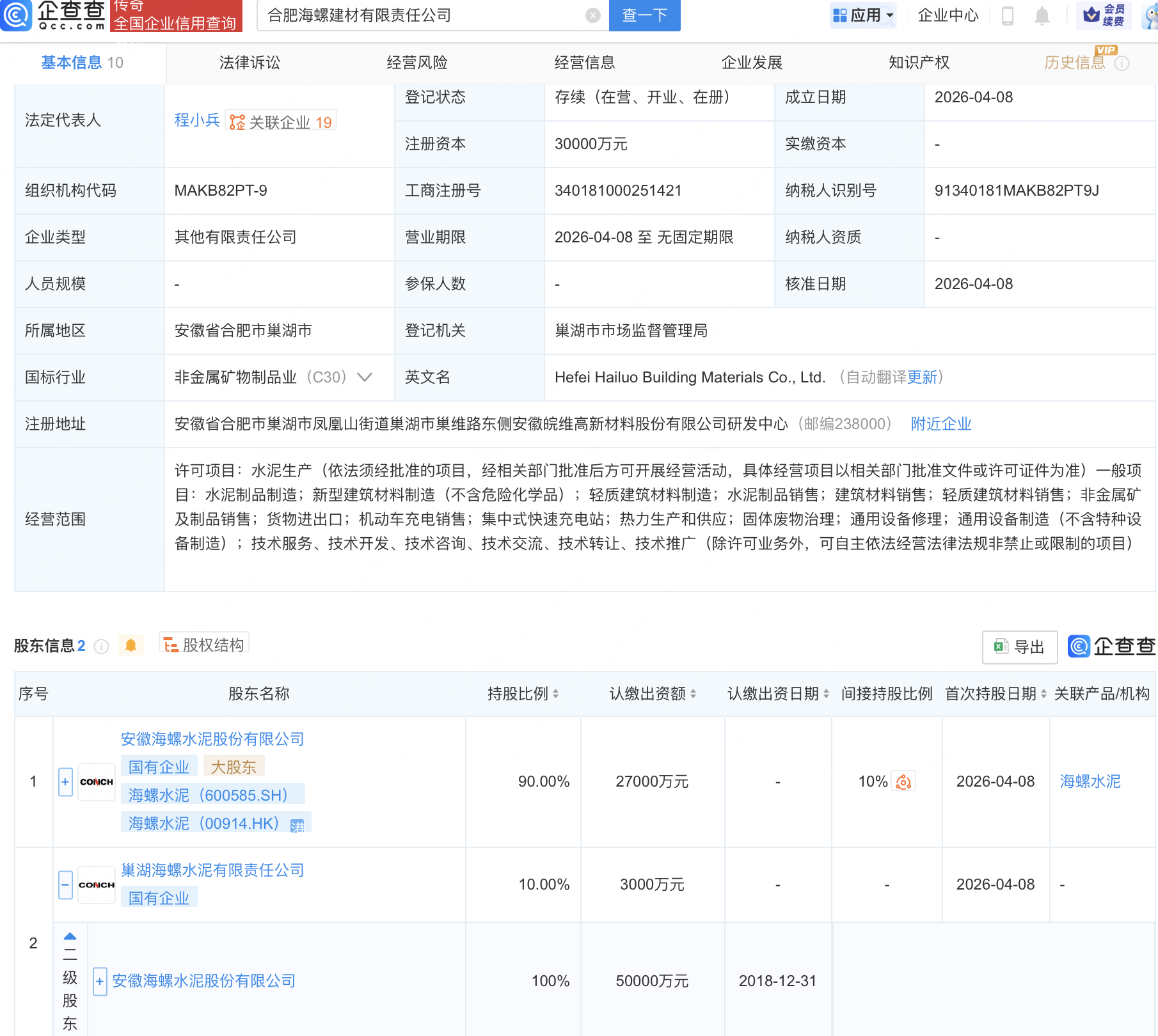Click the info icon next to 股东信息

(101, 647)
